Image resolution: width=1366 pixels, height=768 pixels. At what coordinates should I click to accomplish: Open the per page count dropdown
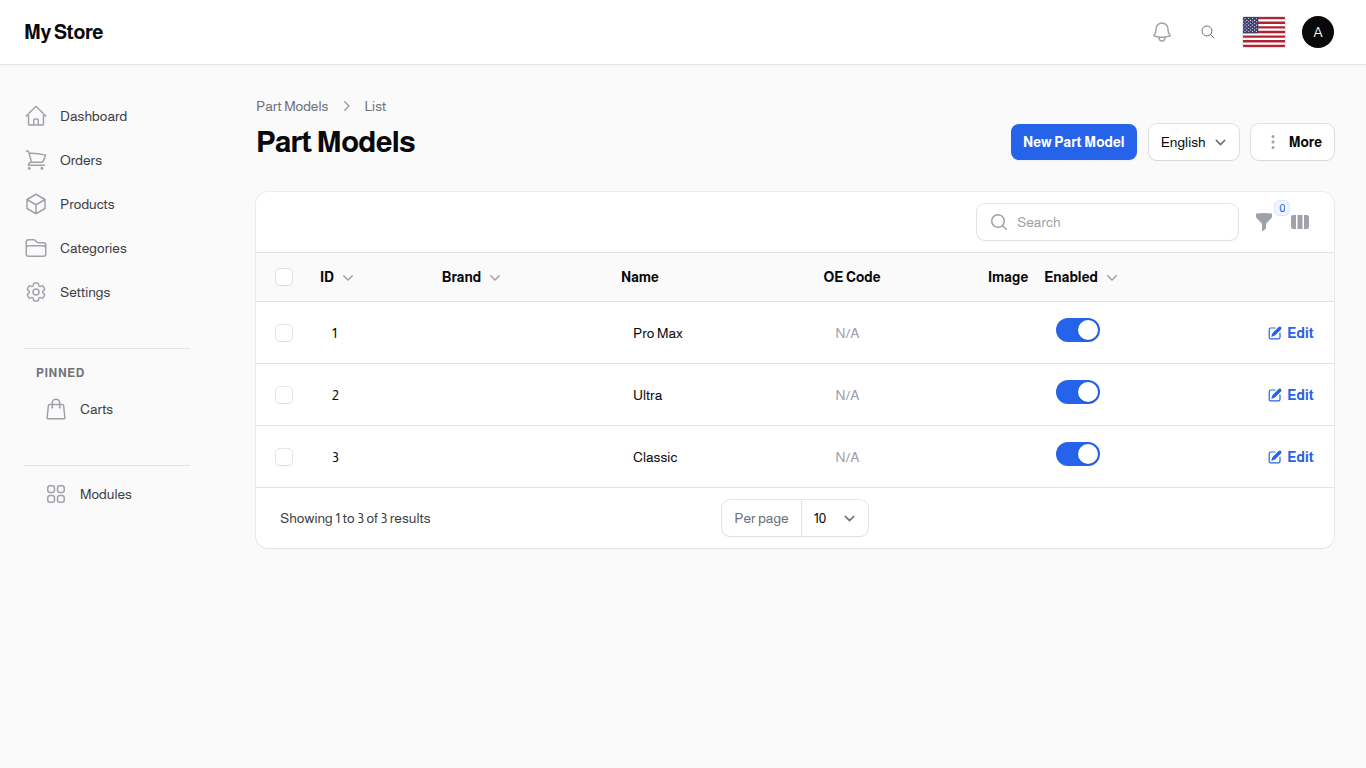click(834, 518)
